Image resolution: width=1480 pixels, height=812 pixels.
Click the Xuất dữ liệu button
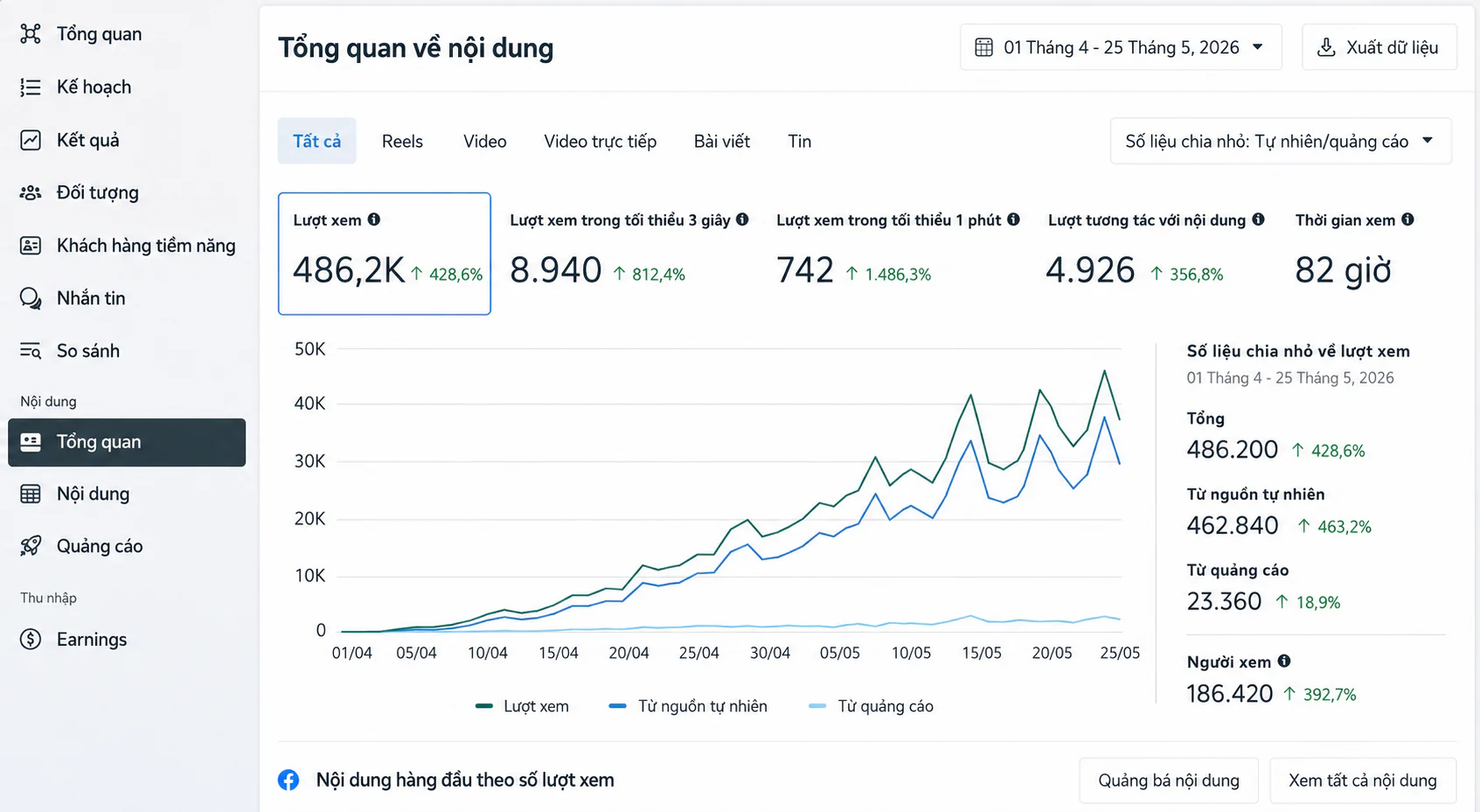pos(1379,47)
